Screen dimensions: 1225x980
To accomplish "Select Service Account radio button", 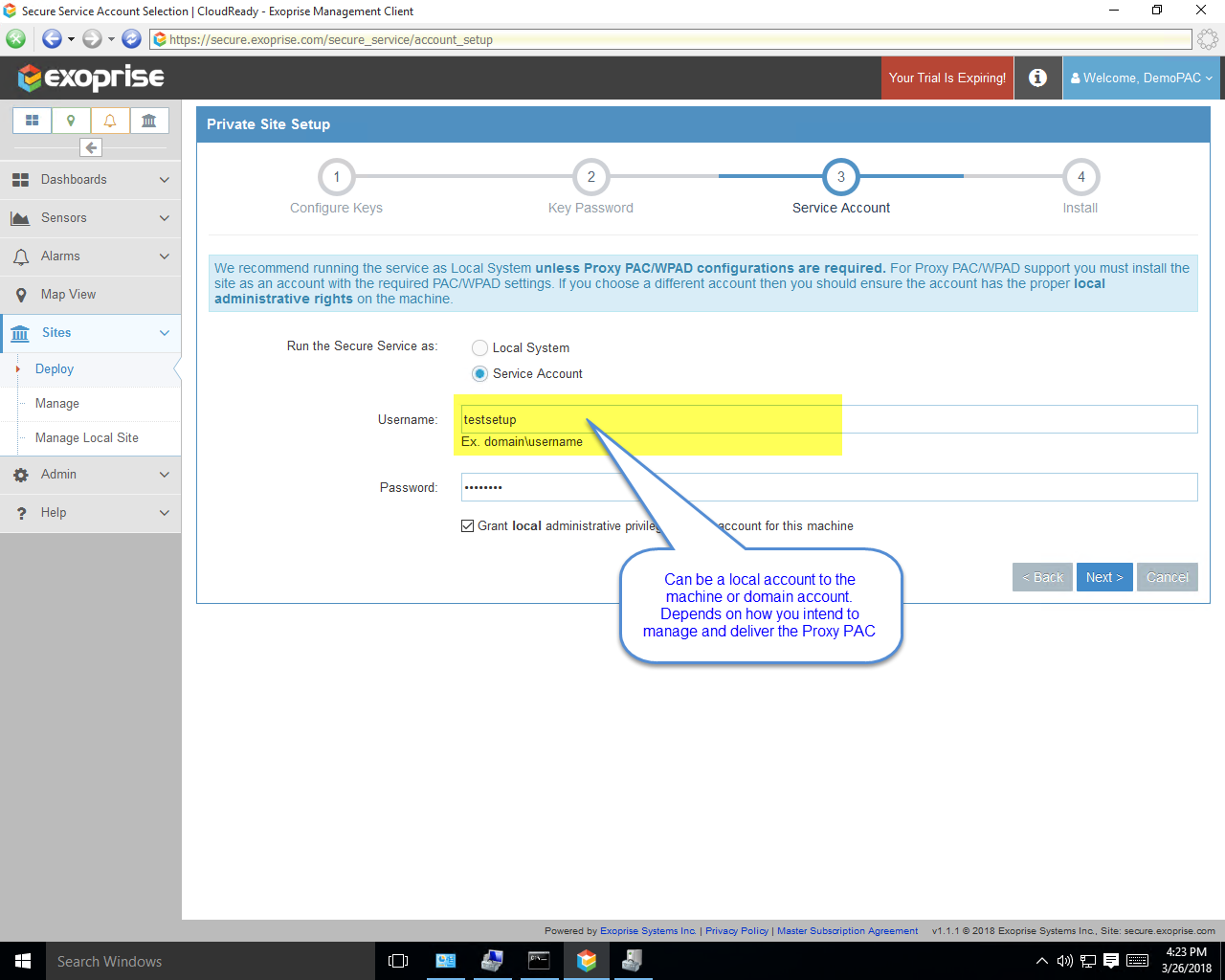I will pyautogui.click(x=480, y=374).
